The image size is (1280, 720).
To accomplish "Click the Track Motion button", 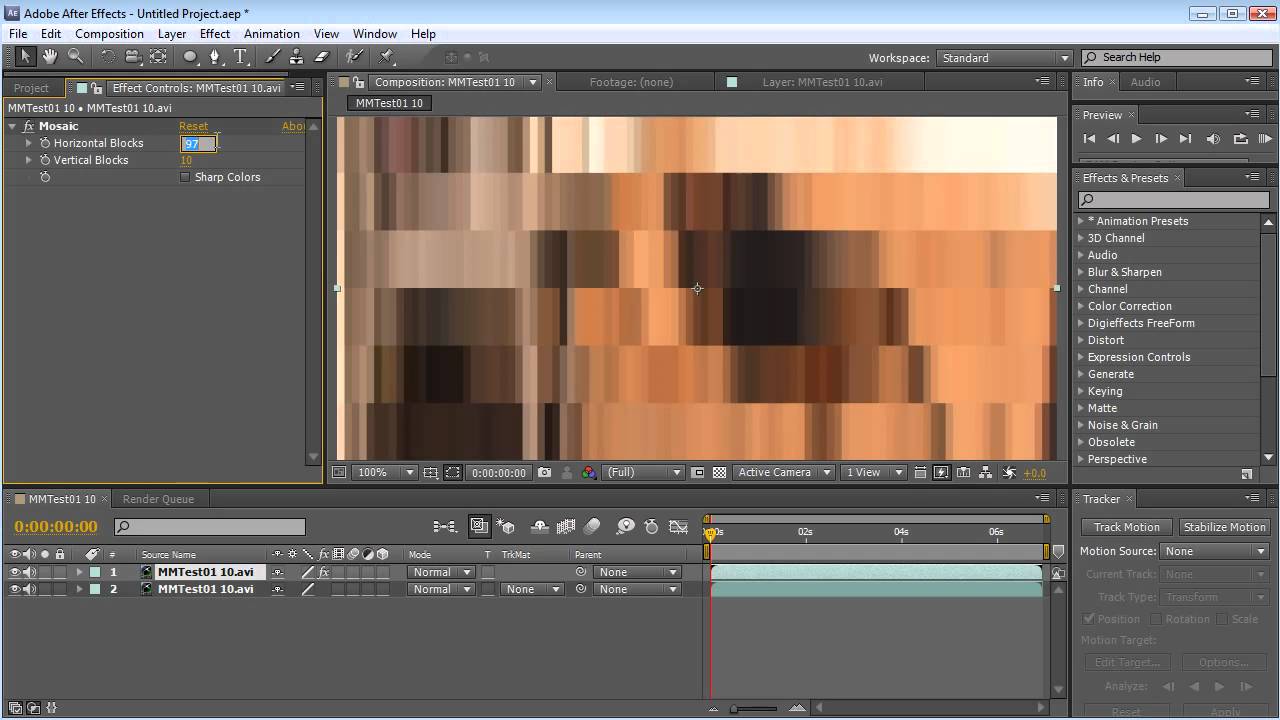I will pyautogui.click(x=1126, y=527).
